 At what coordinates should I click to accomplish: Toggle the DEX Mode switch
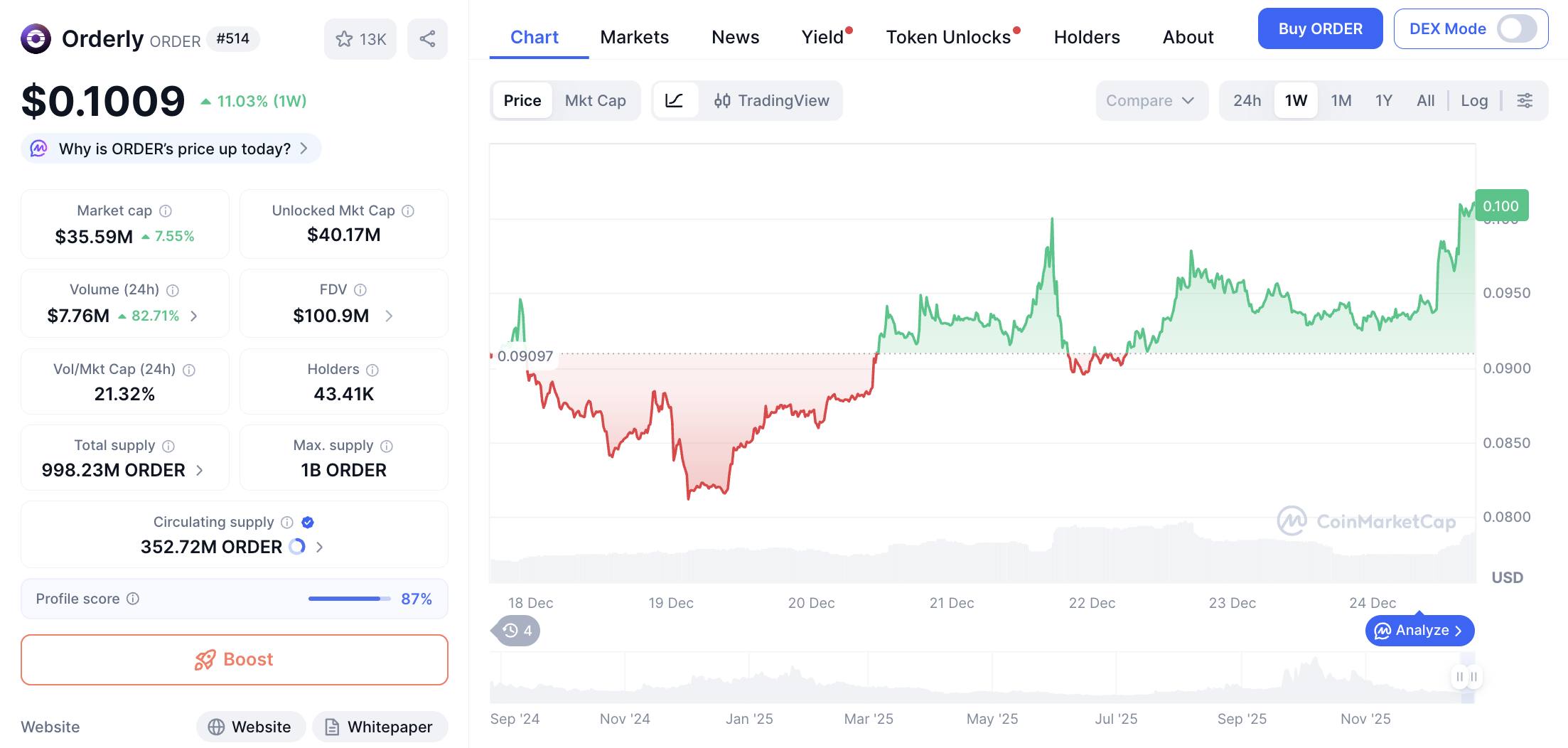coord(1516,29)
